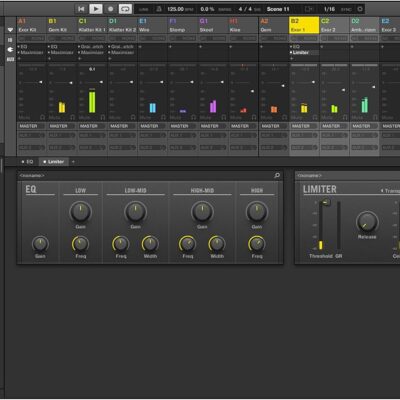The width and height of the screenshot is (400, 400).
Task: Click the EQ HIGH Freq knob
Action: pyautogui.click(x=257, y=244)
